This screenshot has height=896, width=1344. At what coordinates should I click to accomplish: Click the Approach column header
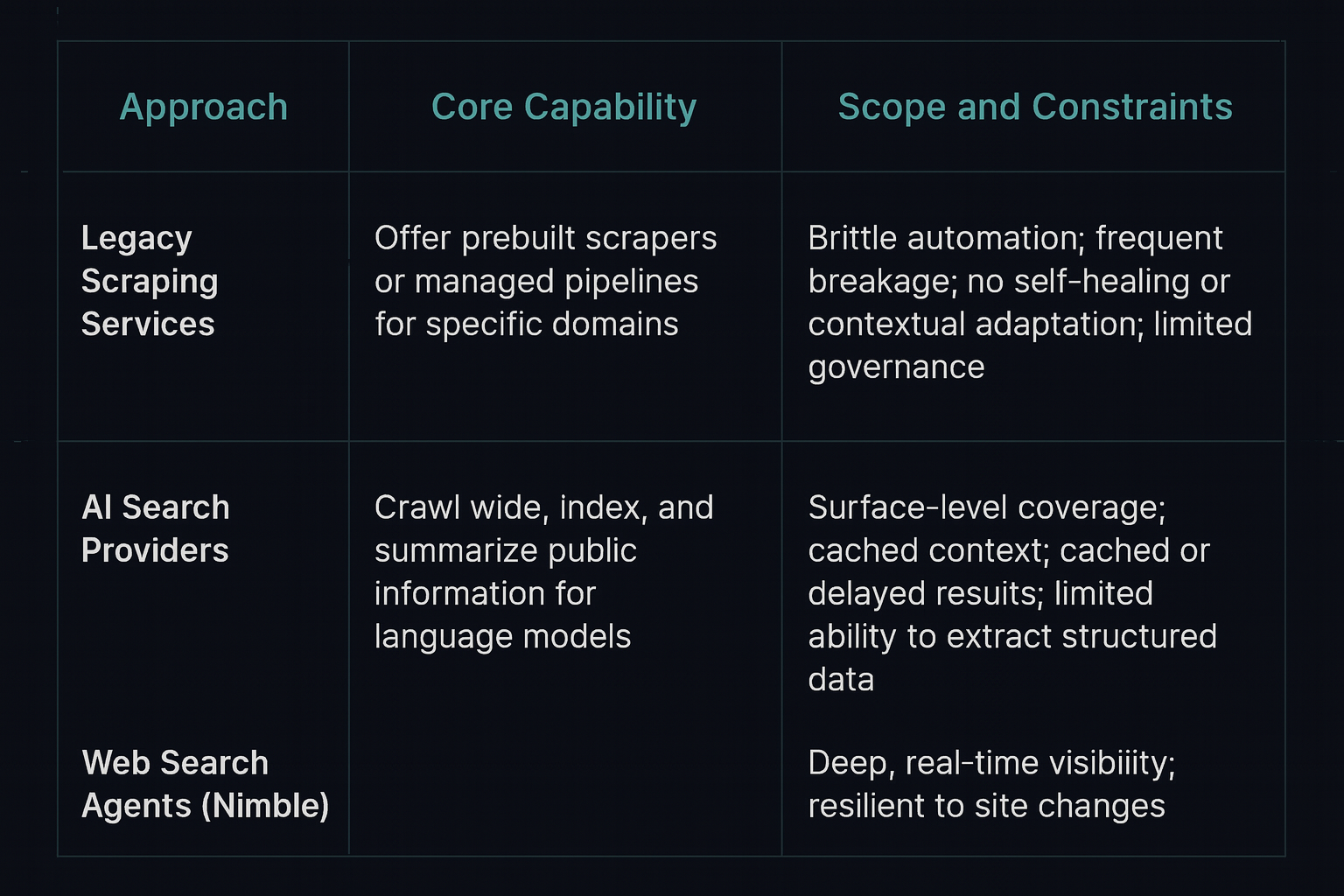pos(204,108)
